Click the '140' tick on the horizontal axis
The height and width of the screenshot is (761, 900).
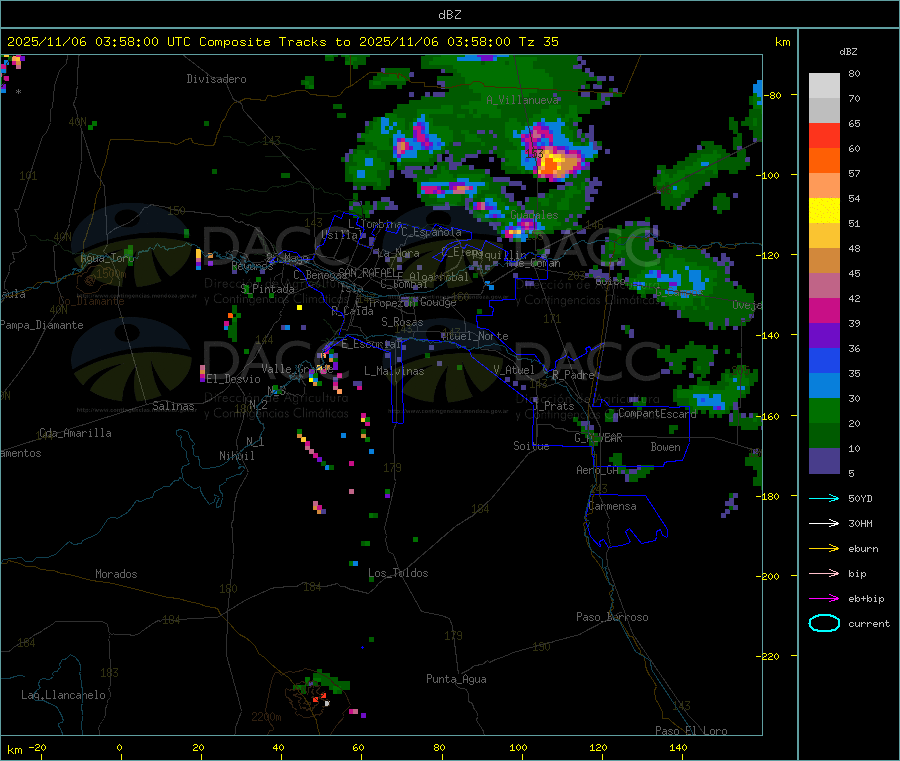pyautogui.click(x=678, y=747)
